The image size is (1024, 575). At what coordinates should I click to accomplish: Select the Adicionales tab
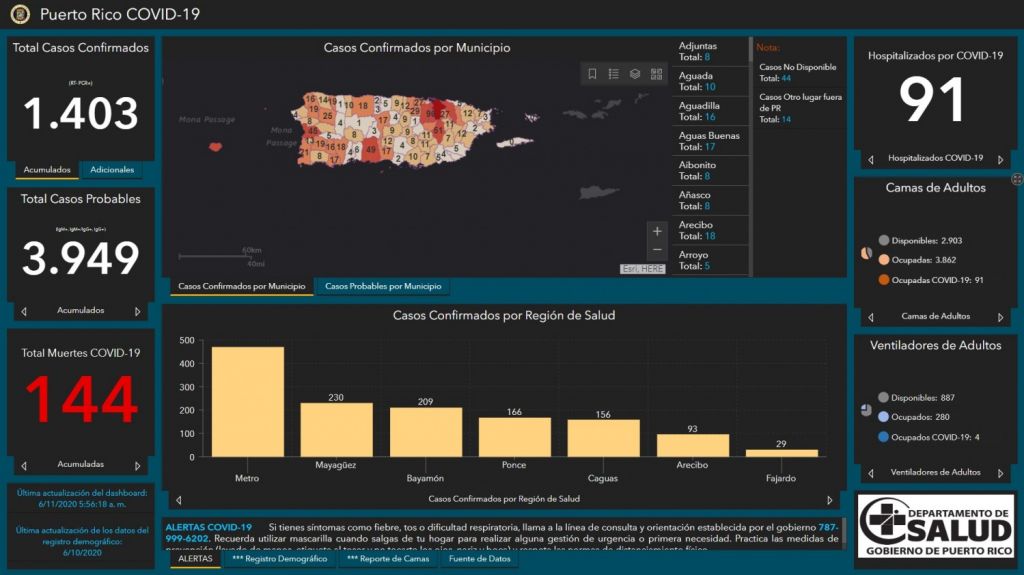(x=112, y=170)
